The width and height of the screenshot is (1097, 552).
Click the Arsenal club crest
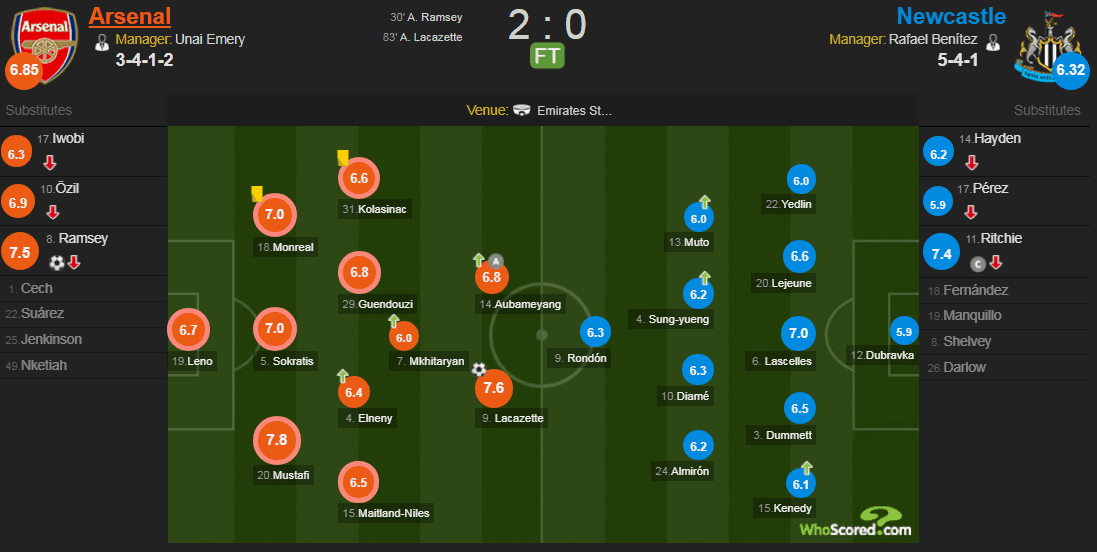coord(45,42)
